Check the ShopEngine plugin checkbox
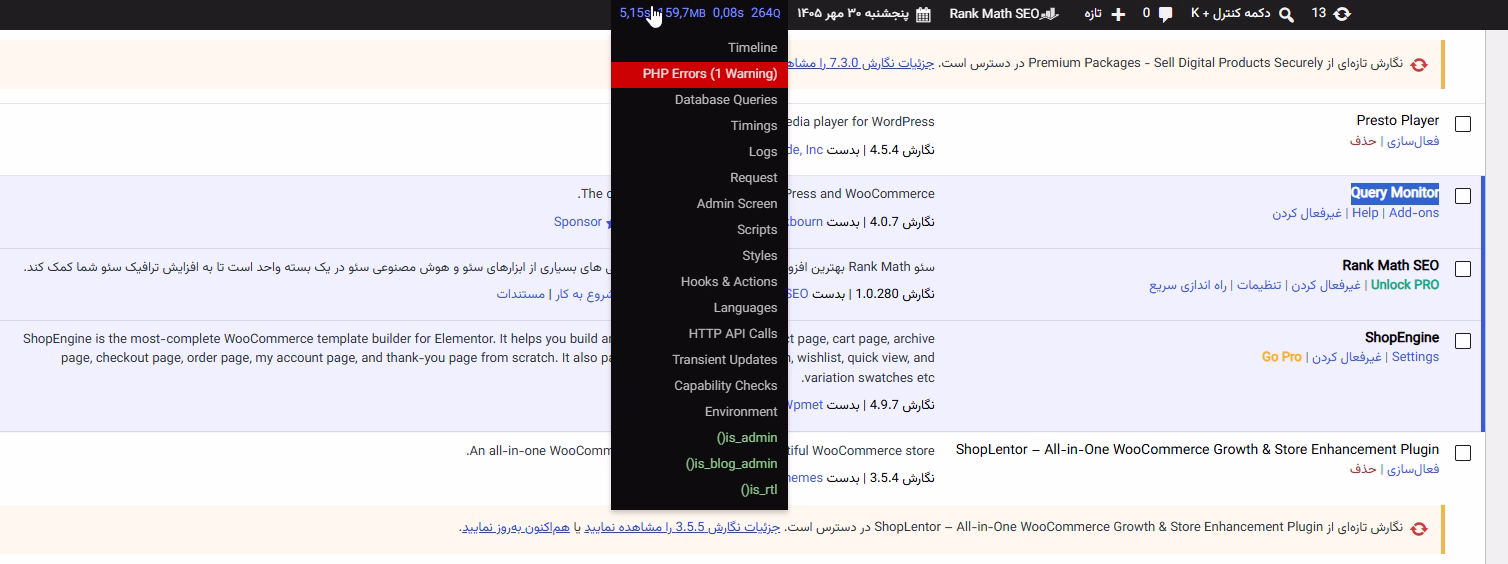The width and height of the screenshot is (1508, 564). pos(1463,341)
